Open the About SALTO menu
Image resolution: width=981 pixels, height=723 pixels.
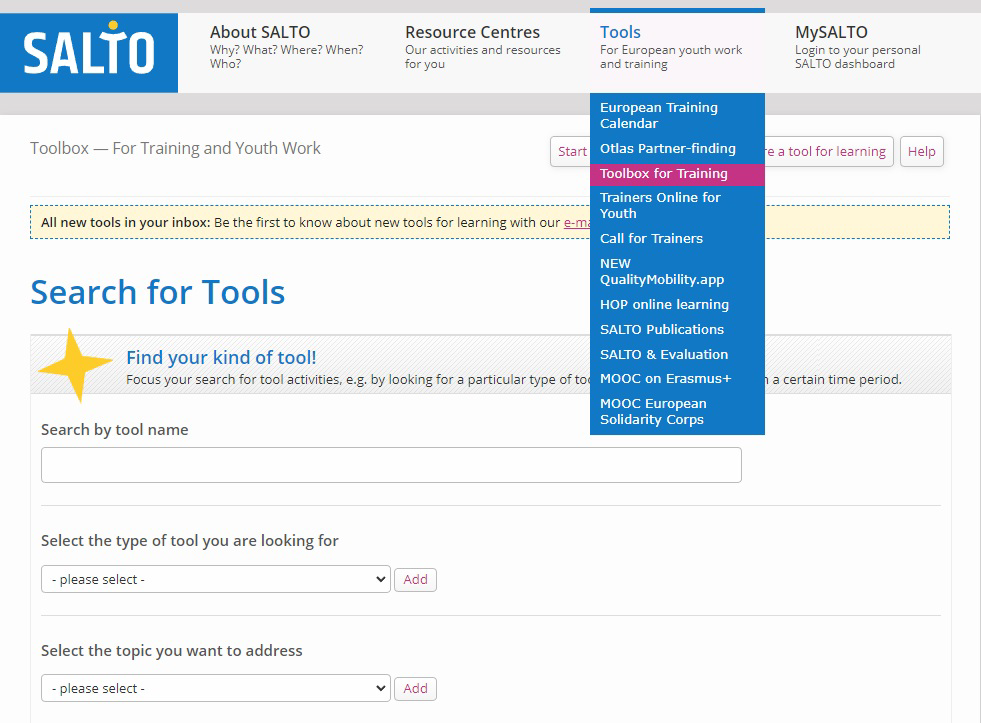coord(286,48)
